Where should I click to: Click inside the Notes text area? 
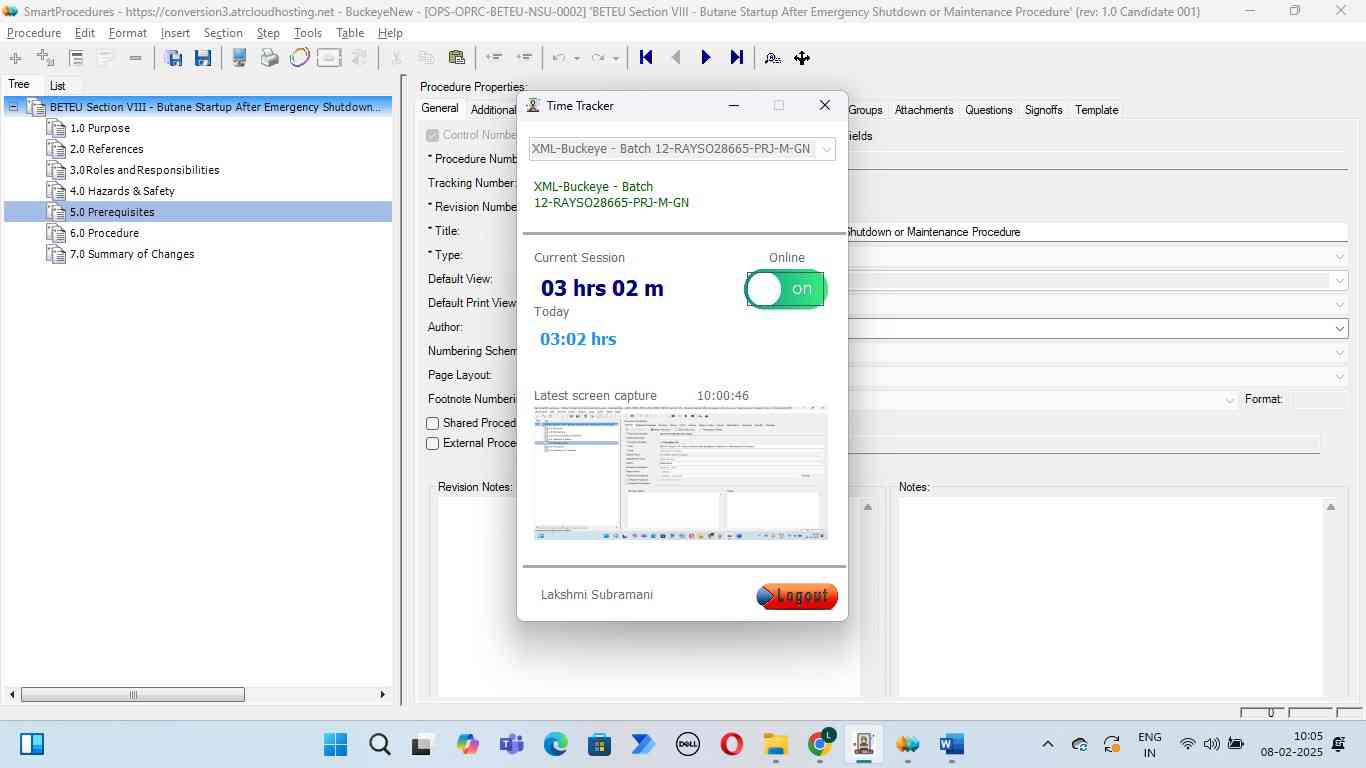click(1110, 597)
